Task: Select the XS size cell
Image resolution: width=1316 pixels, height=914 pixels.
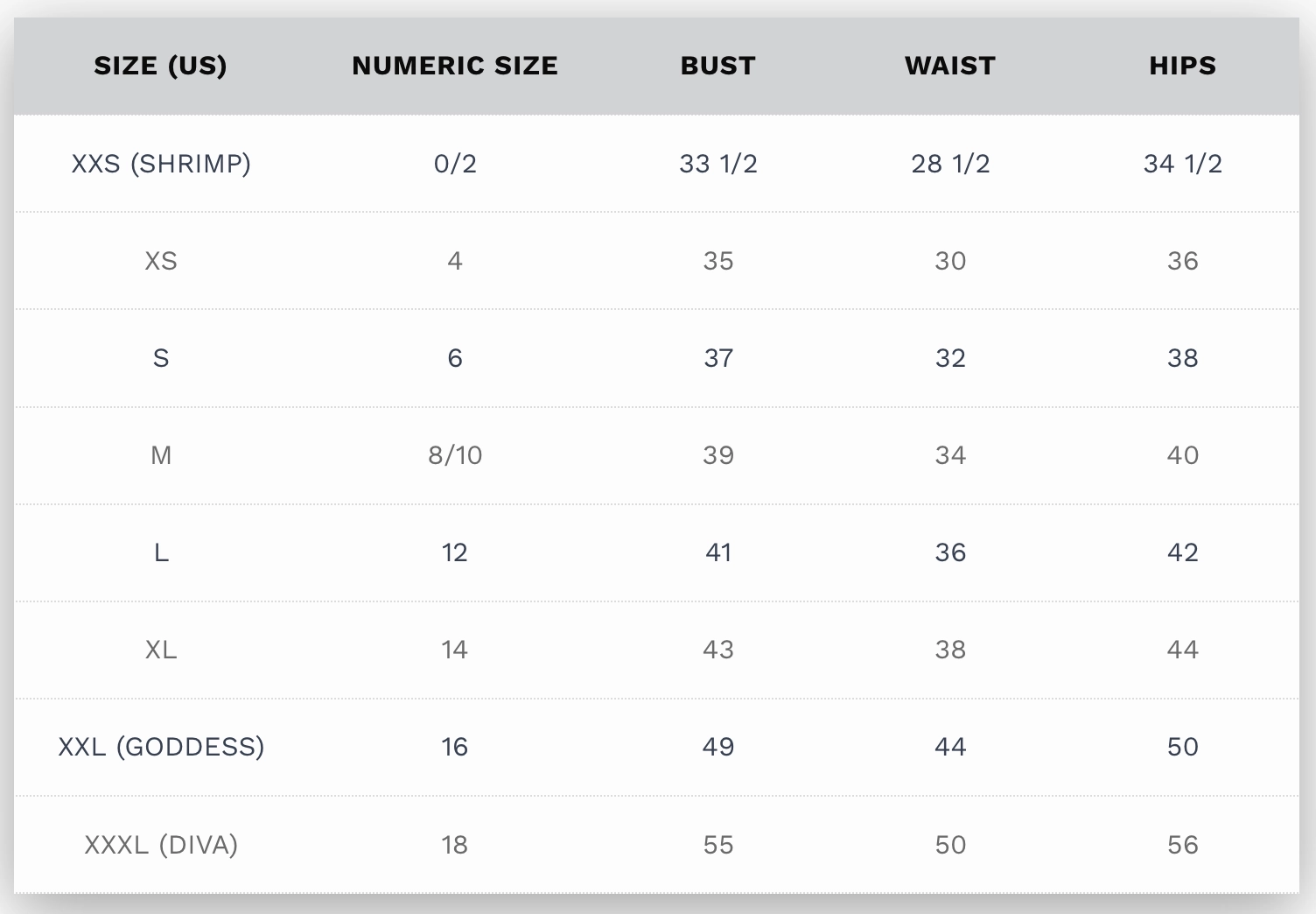Action: (x=161, y=261)
